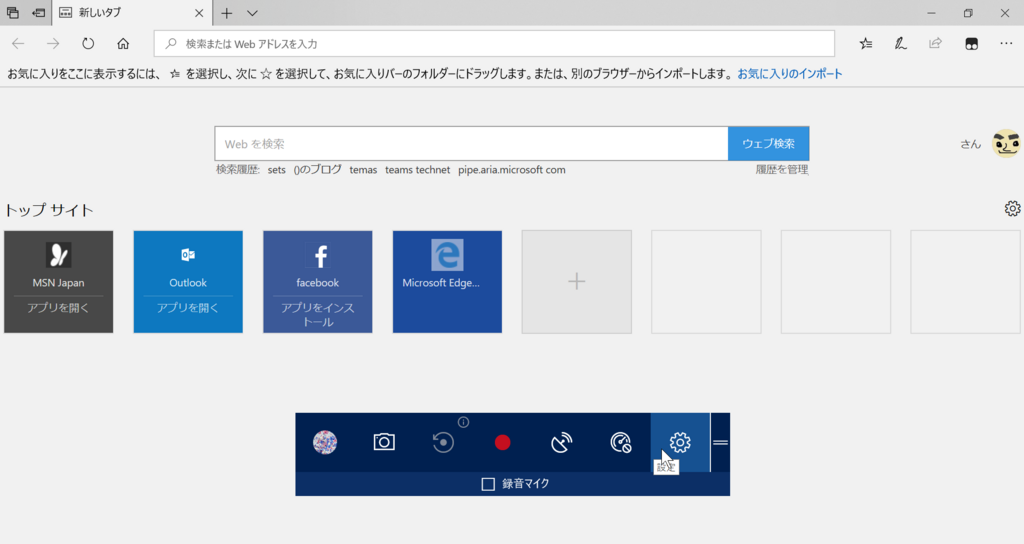Viewport: 1024px width, 544px height.
Task: Take screenshot with camera icon
Action: pyautogui.click(x=384, y=442)
